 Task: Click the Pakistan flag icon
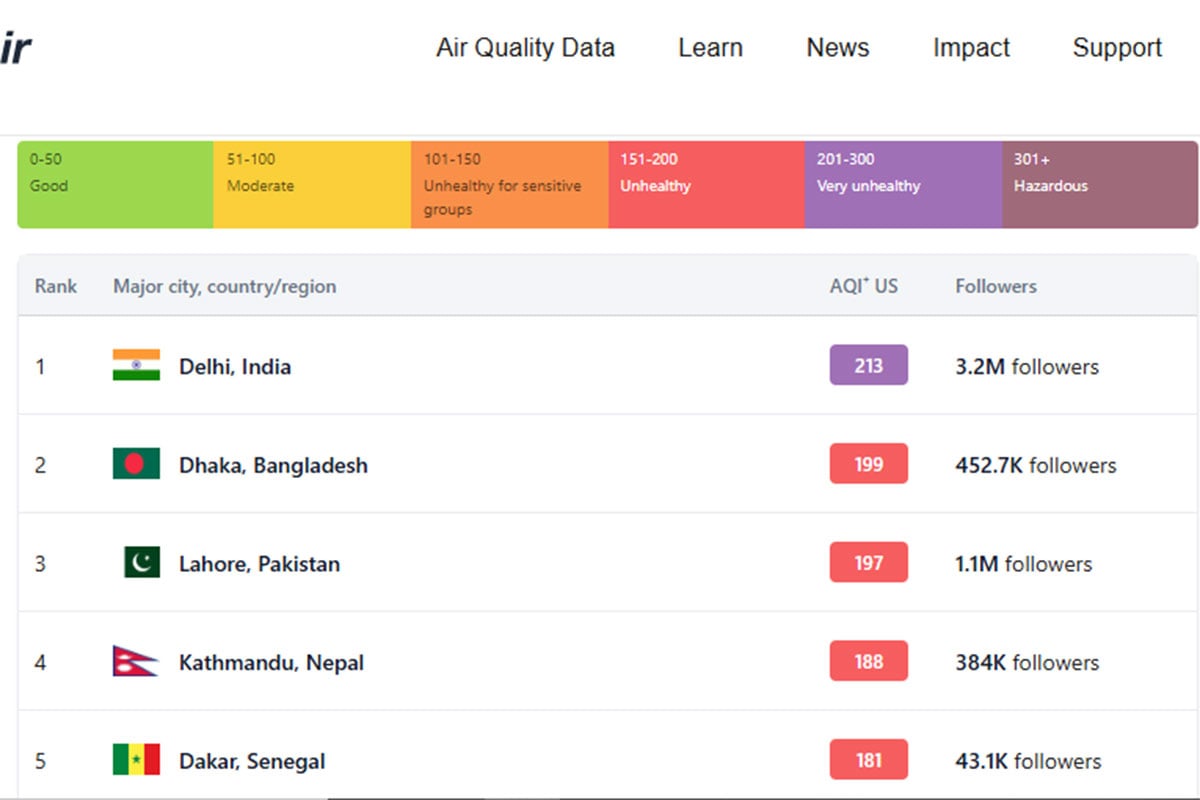point(141,563)
